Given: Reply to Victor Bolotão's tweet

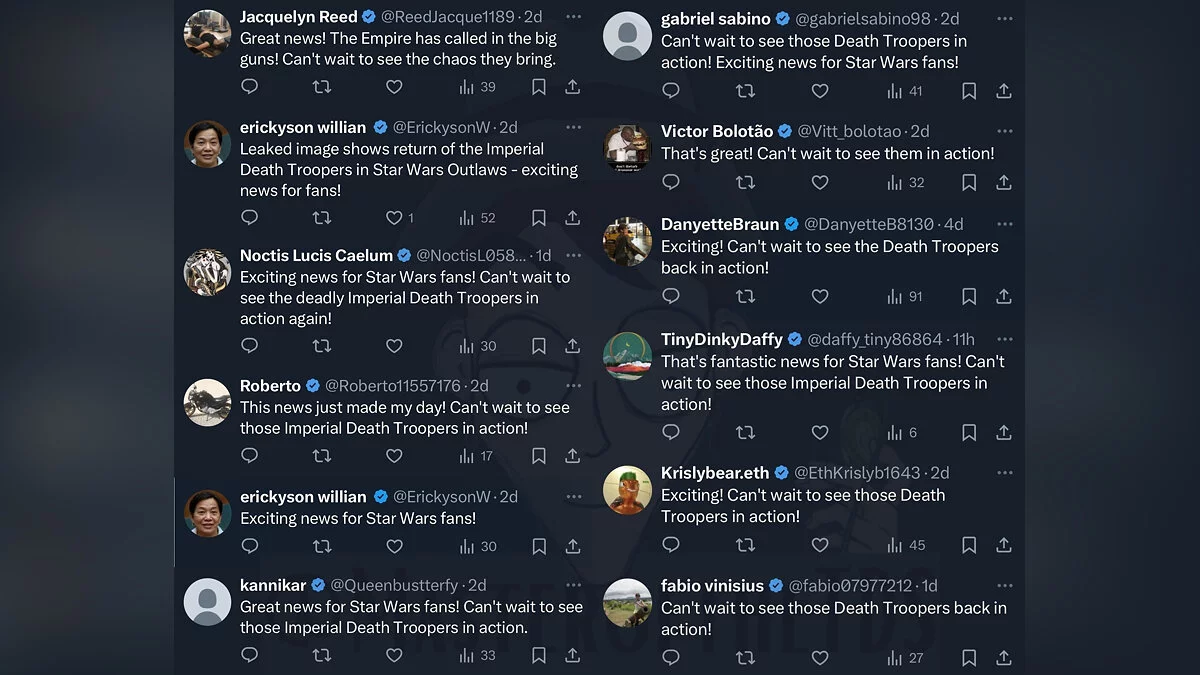Looking at the screenshot, I should pyautogui.click(x=671, y=182).
